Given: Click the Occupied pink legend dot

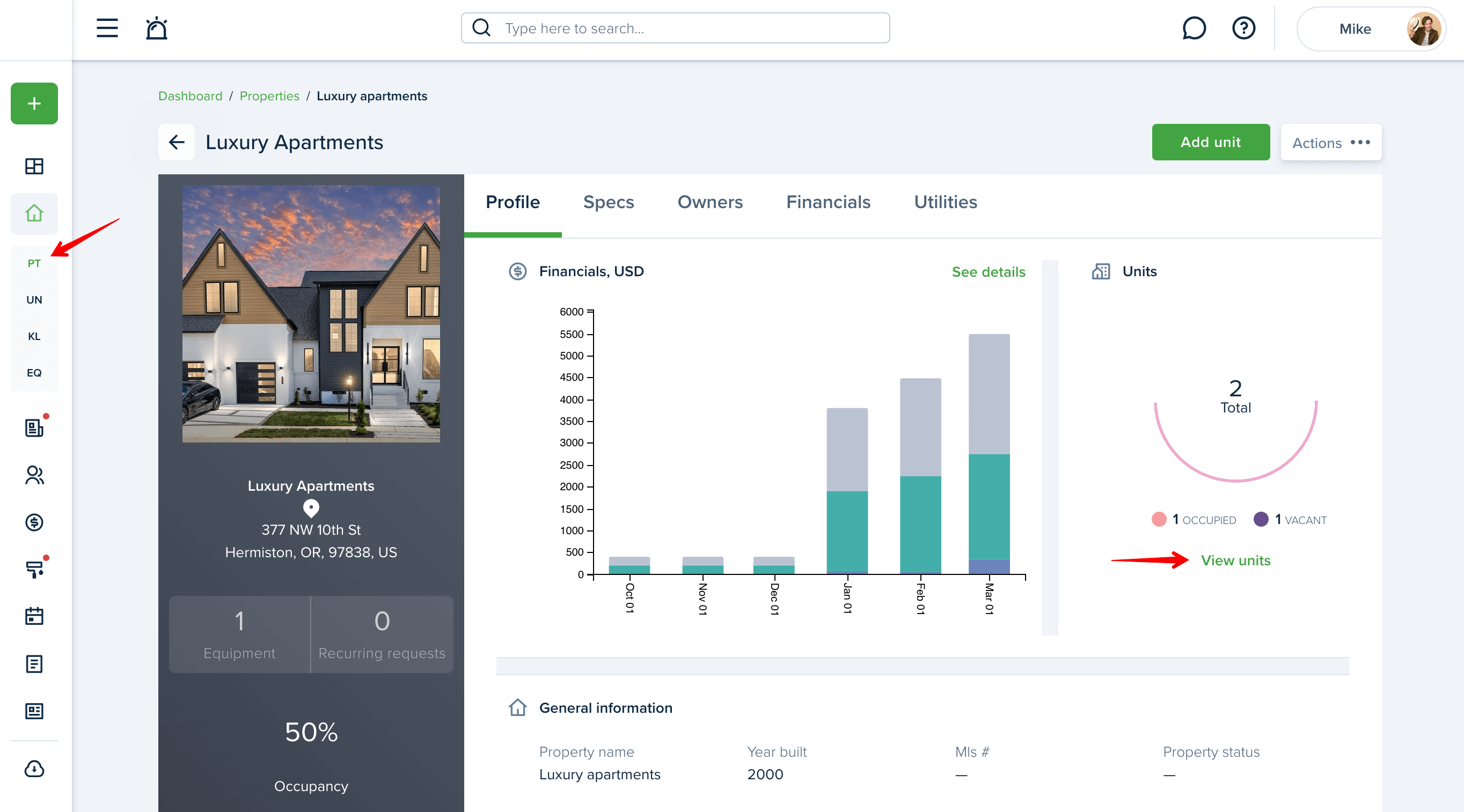Looking at the screenshot, I should [1159, 519].
